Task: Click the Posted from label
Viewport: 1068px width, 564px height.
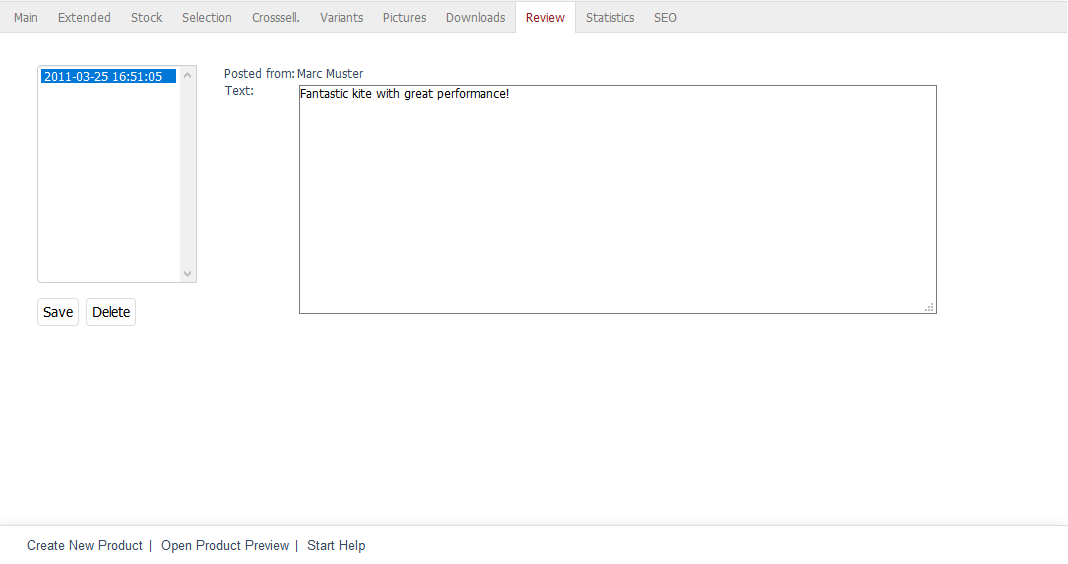Action: (259, 74)
